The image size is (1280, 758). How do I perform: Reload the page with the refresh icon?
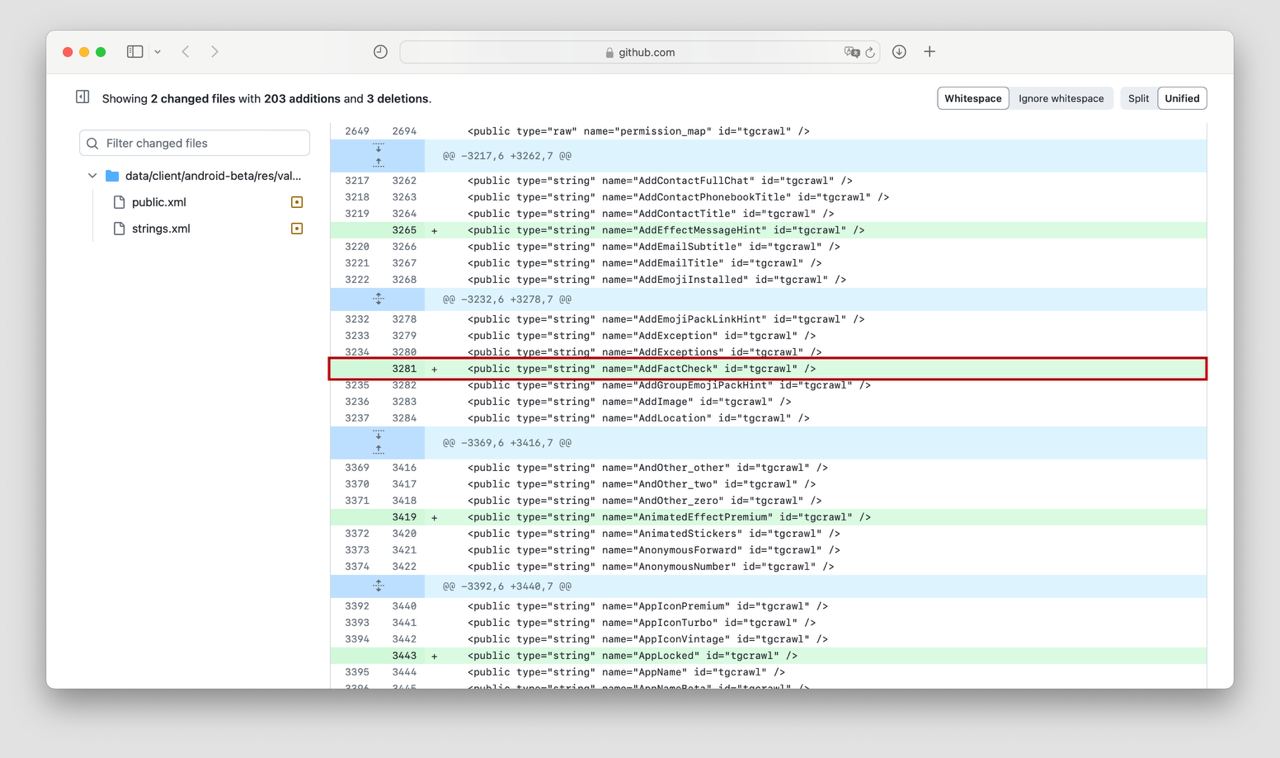click(870, 52)
